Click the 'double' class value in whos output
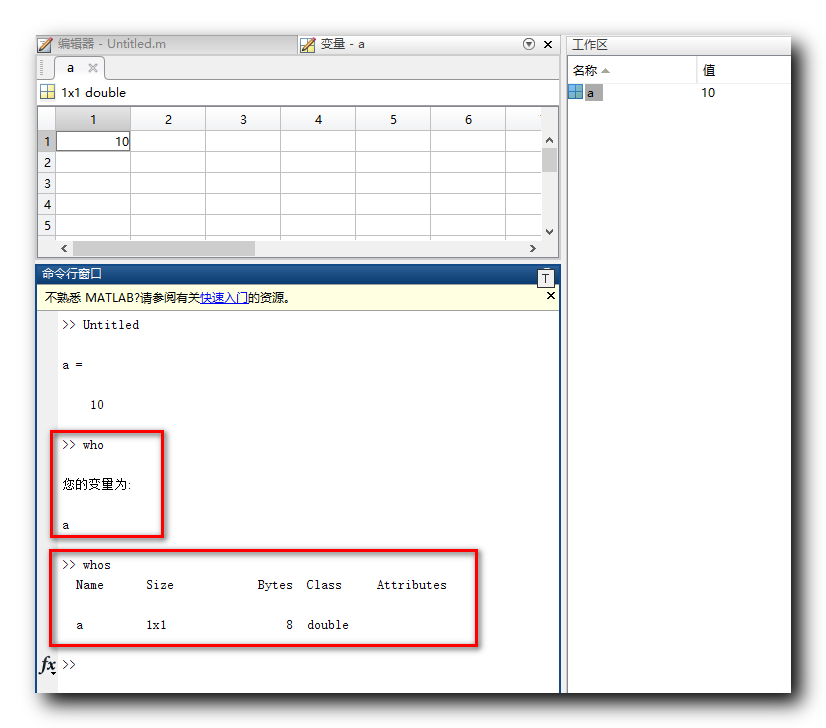The image size is (826, 728). coord(328,625)
